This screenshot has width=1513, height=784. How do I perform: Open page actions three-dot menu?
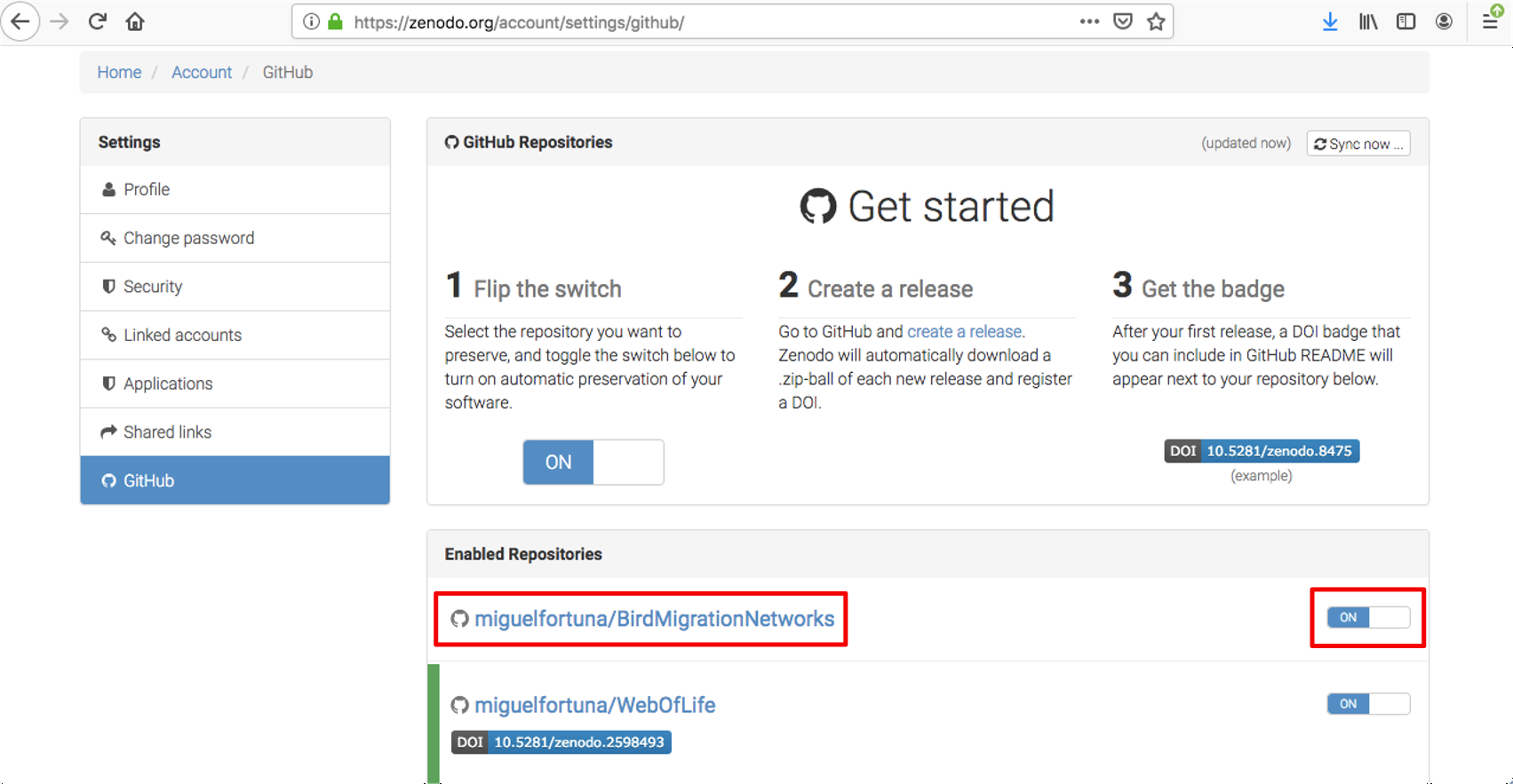[1090, 21]
